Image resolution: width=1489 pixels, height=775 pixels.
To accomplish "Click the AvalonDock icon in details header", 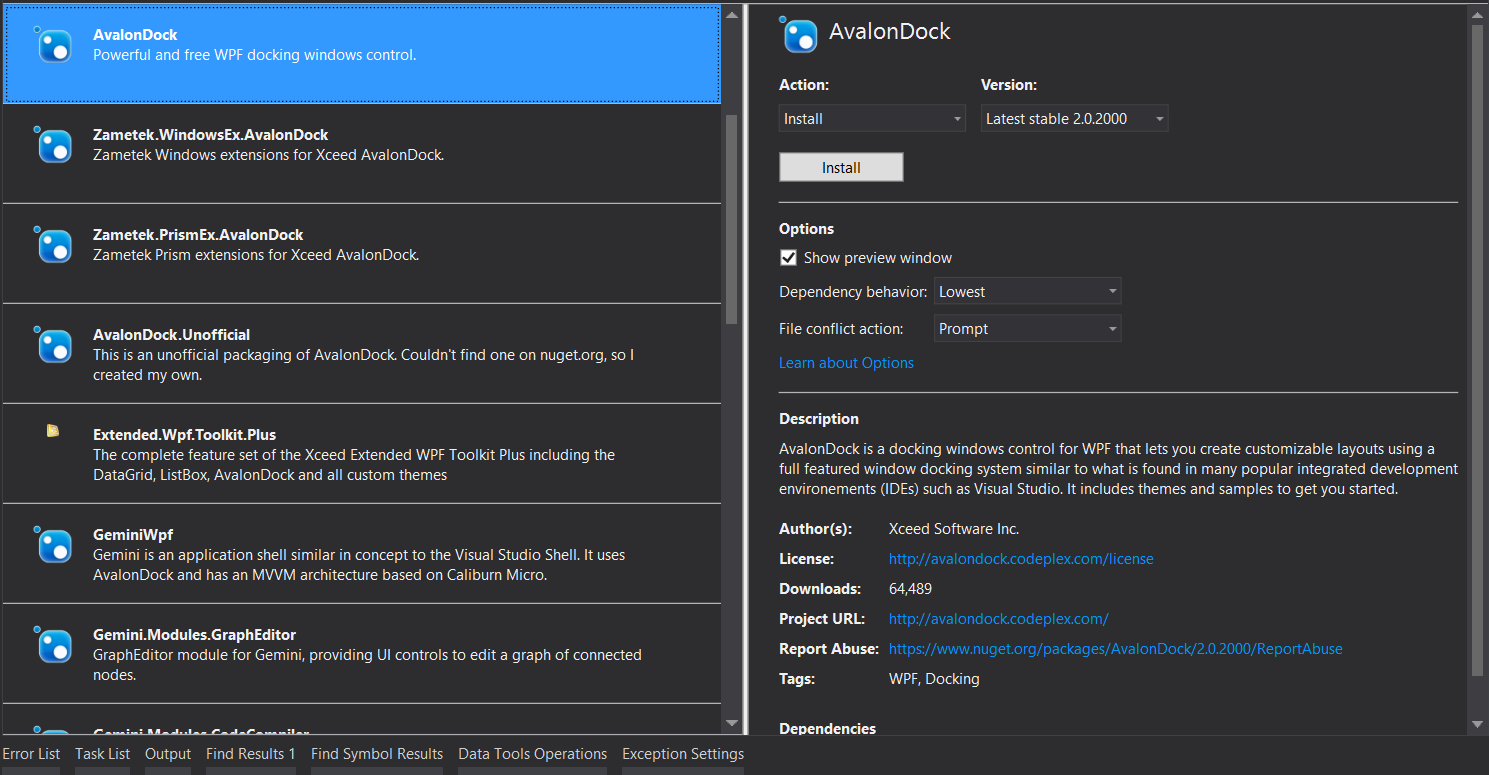I will pyautogui.click(x=799, y=35).
